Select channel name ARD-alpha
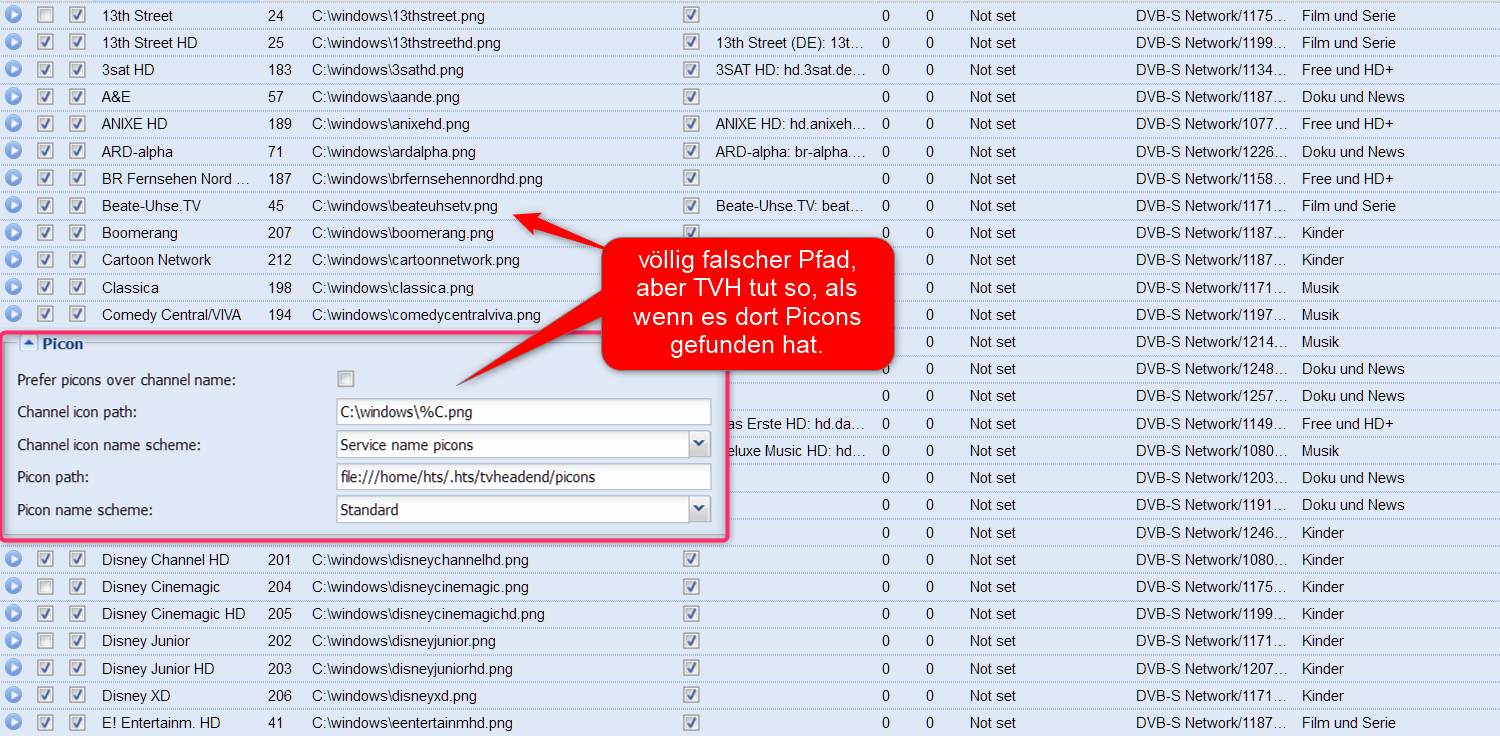The image size is (1500, 736). (x=137, y=152)
